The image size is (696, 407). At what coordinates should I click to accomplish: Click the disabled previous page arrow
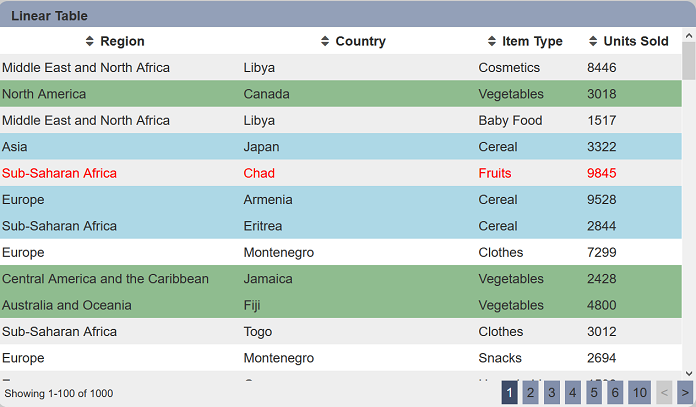coord(664,392)
